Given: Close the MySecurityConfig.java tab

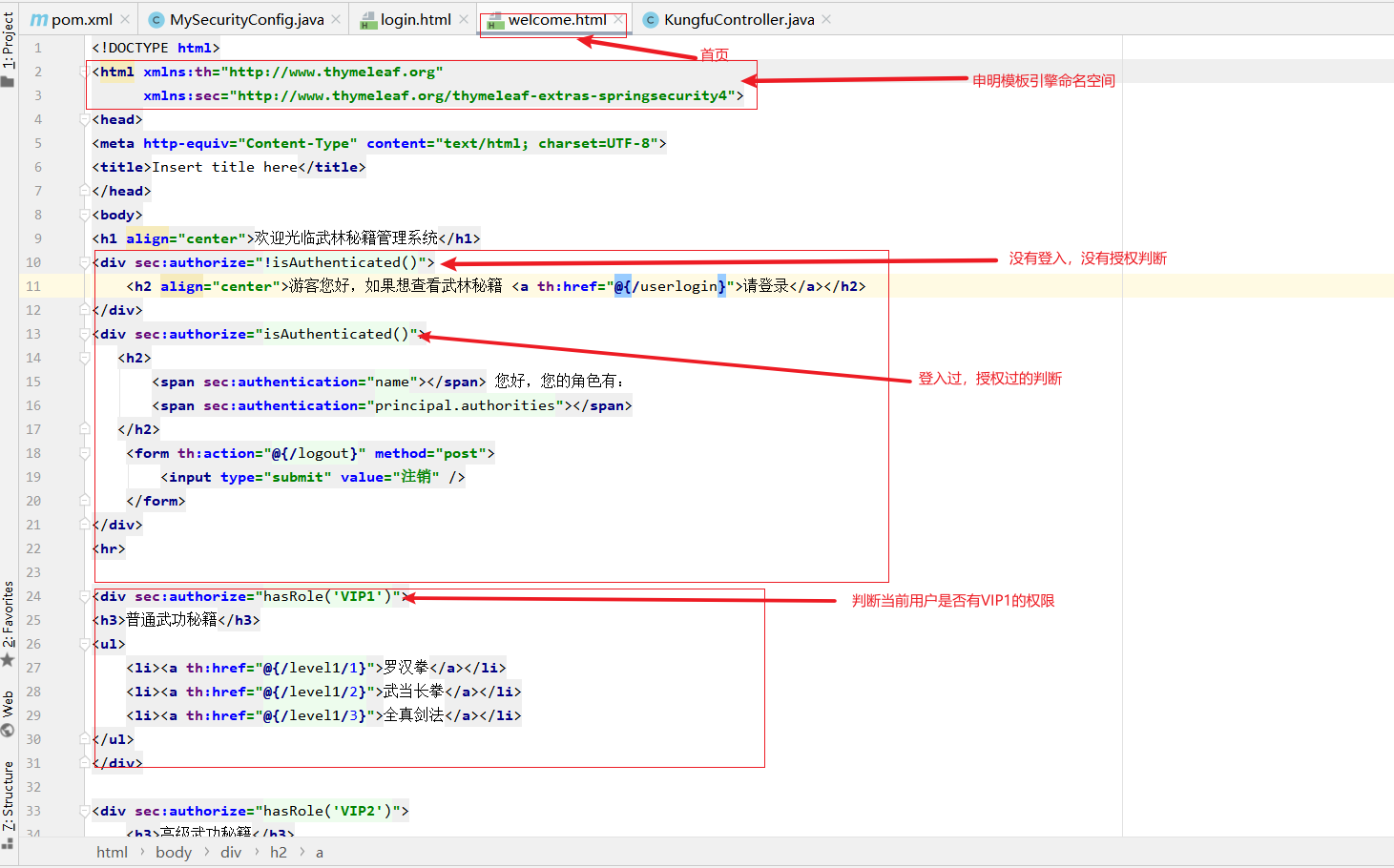Looking at the screenshot, I should [336, 19].
